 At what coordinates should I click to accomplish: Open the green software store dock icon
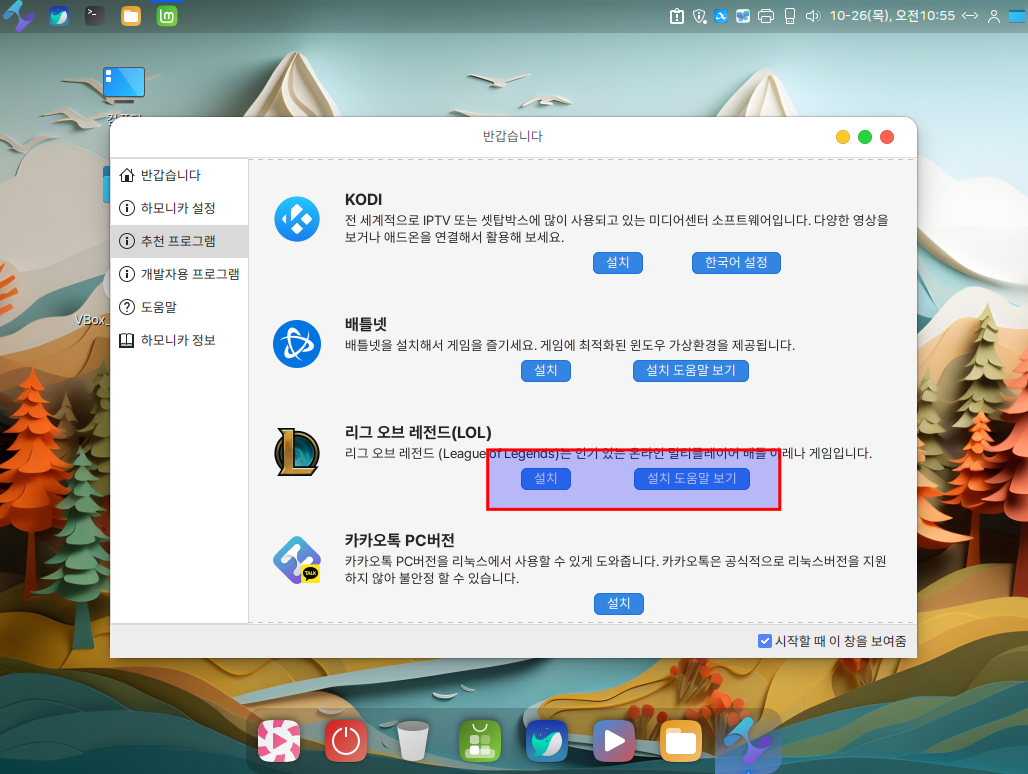480,741
